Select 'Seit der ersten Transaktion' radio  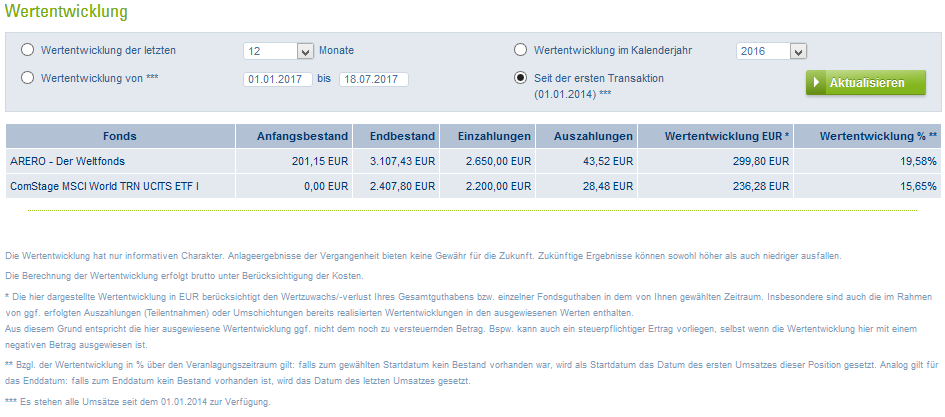coord(520,78)
